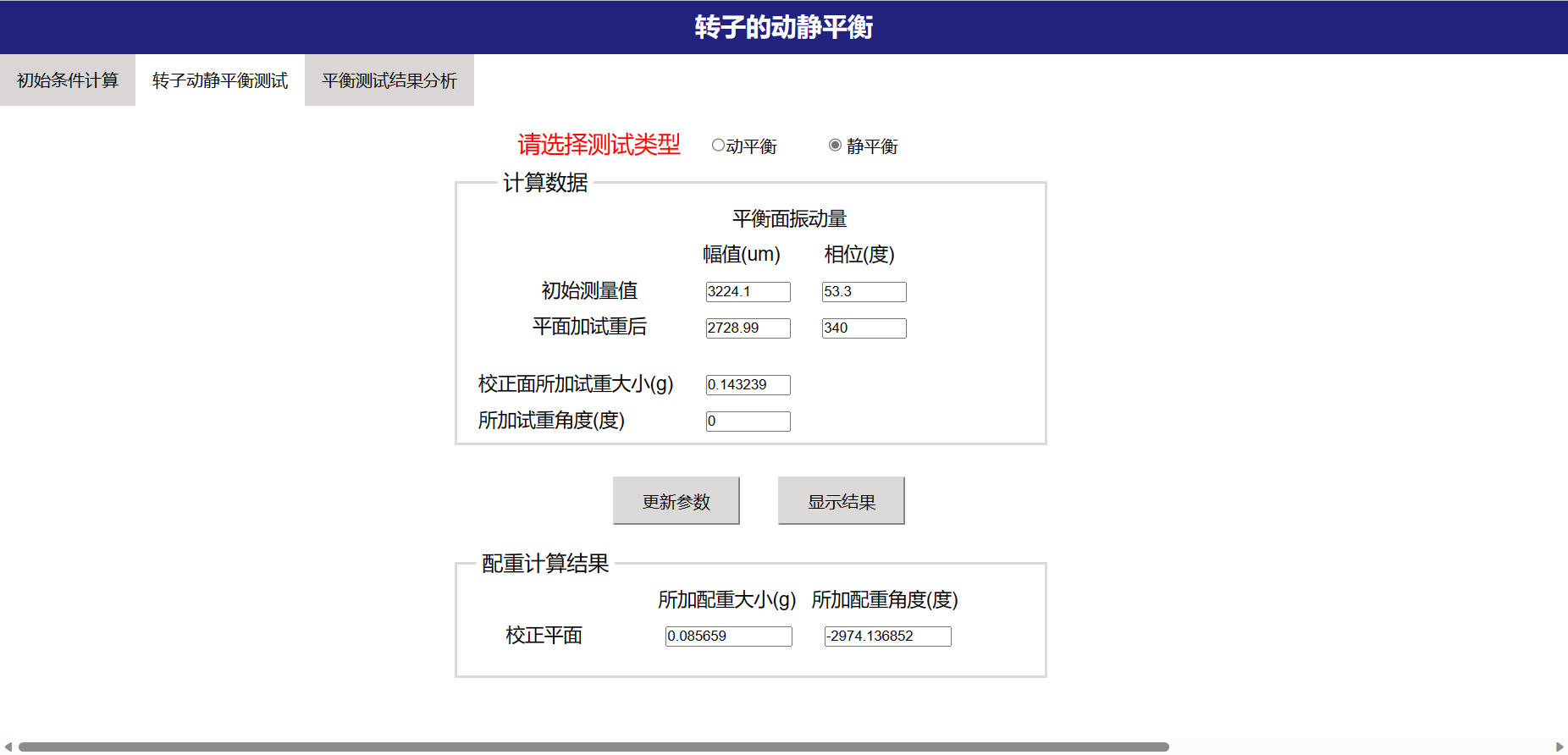Click the 转子的动静平衡 page title
Screen dimensions: 1568x755
tap(784, 27)
